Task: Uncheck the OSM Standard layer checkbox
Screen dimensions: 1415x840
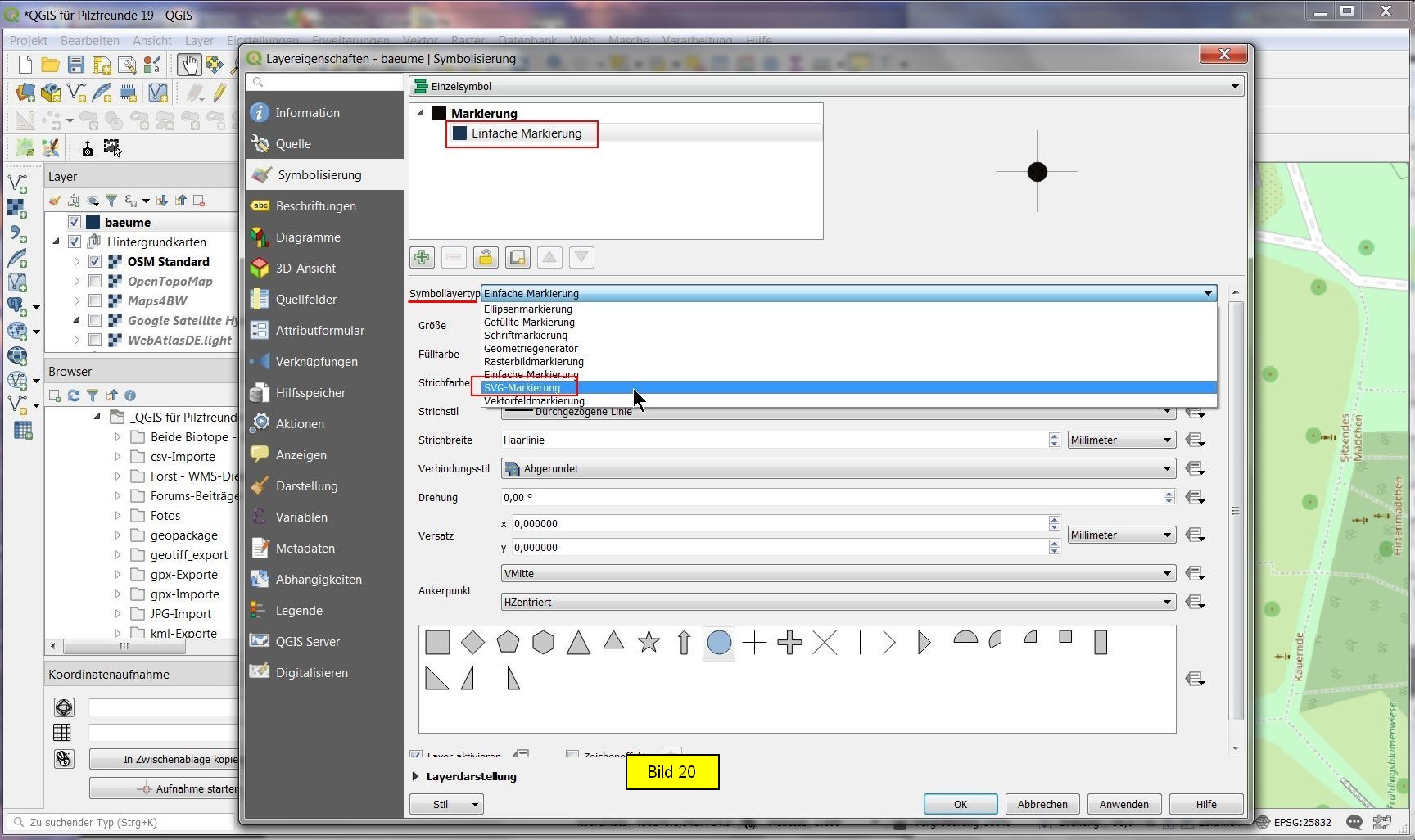Action: tap(95, 262)
